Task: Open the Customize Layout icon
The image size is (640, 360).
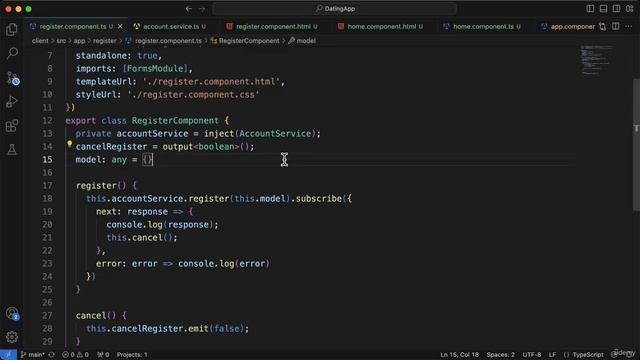Action: pos(630,9)
